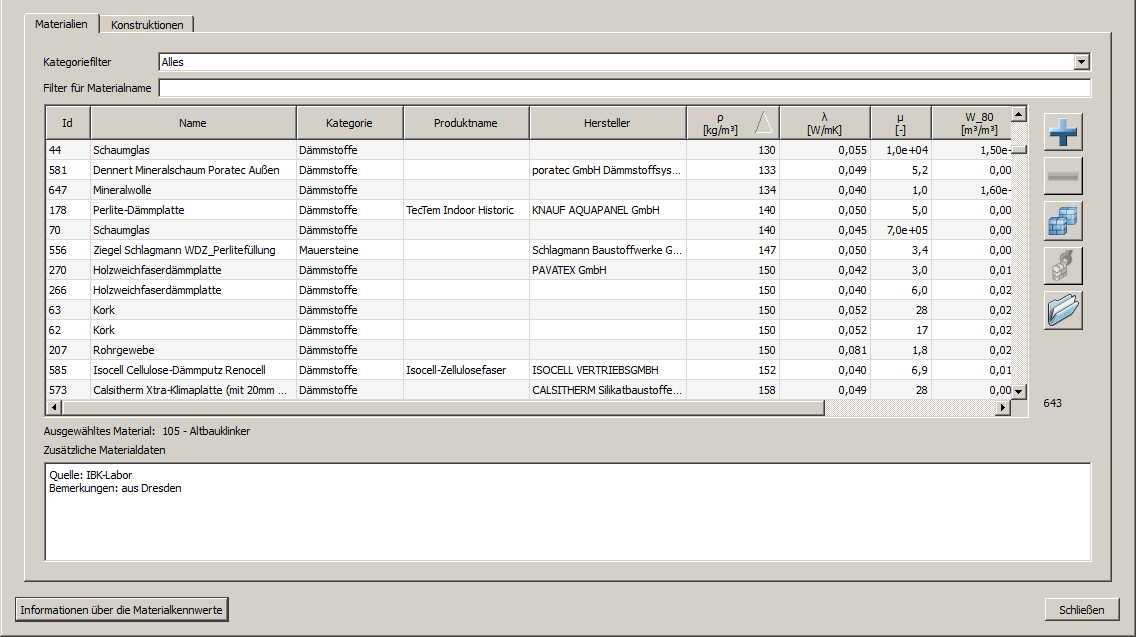
Task: Select the Perlite-Dämmplatte row
Action: (529, 210)
